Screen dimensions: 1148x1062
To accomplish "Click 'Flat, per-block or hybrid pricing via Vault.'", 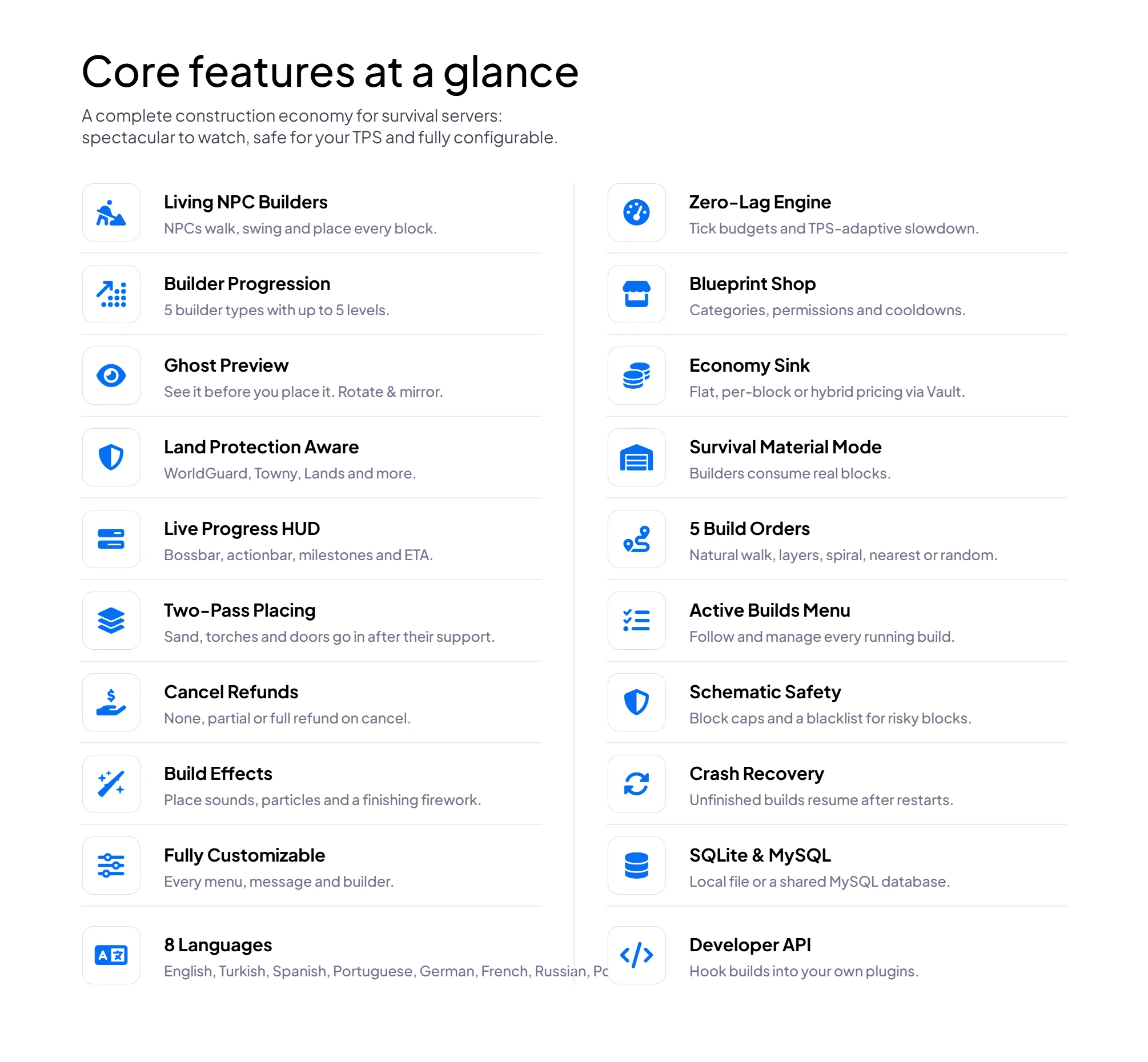I will coord(826,392).
